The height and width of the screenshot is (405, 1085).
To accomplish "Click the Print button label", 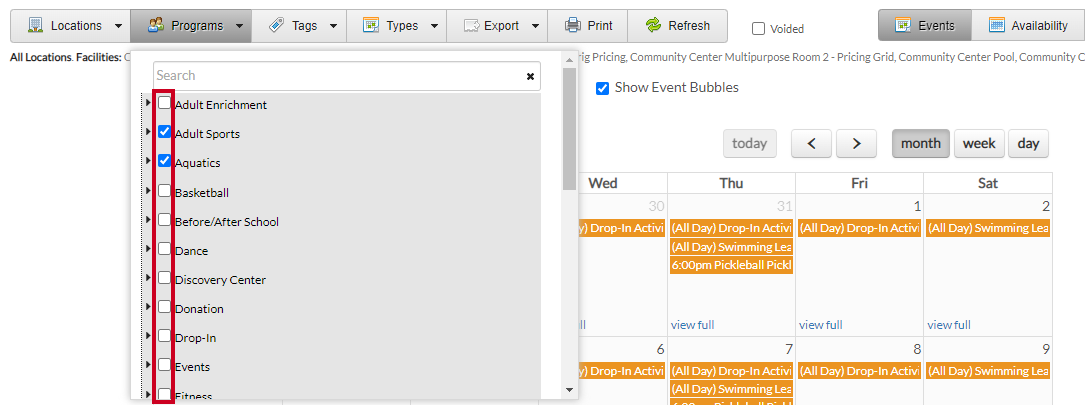I will tap(600, 26).
